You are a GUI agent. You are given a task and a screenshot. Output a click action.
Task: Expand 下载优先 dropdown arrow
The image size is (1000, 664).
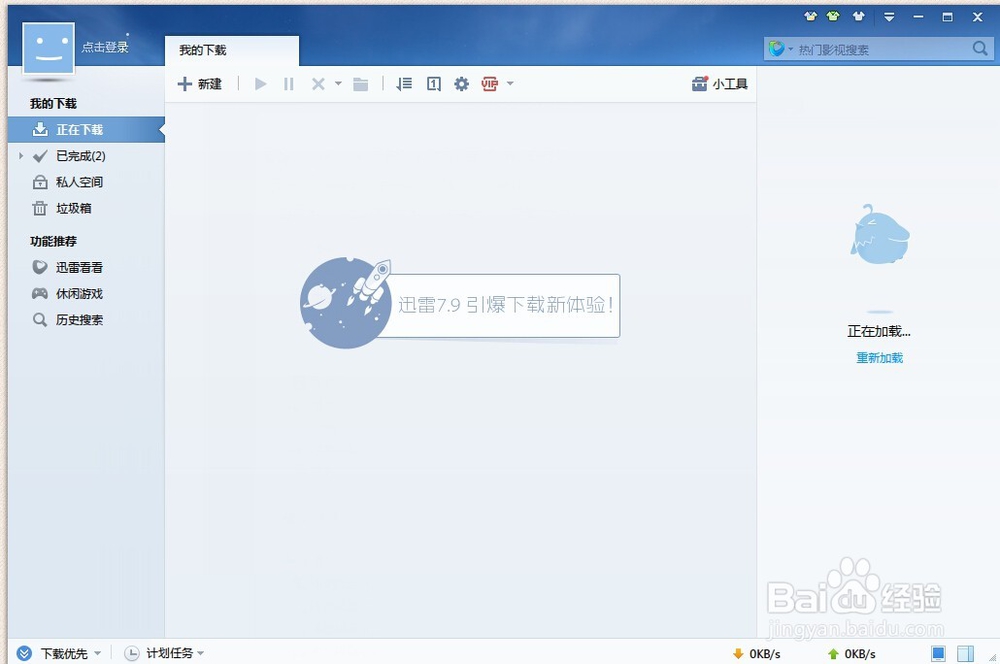(x=98, y=653)
